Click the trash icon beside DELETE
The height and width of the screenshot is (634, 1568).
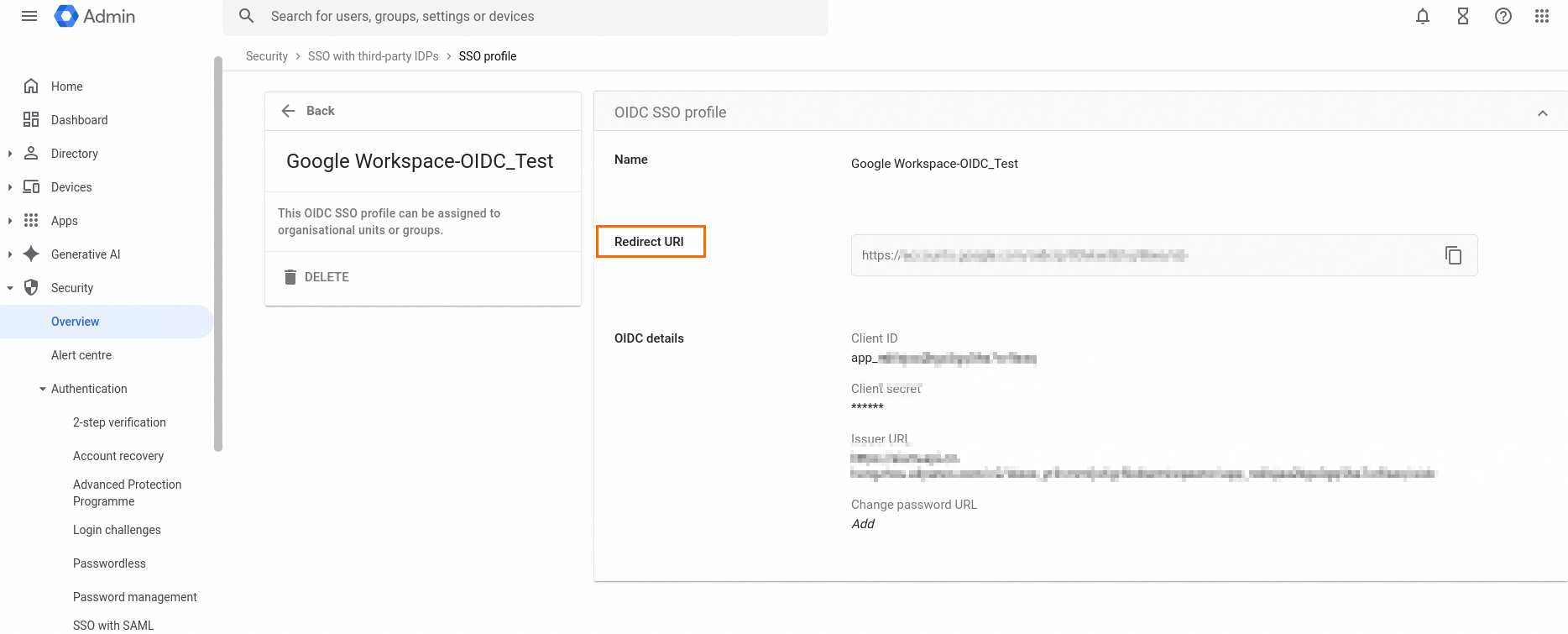click(290, 277)
